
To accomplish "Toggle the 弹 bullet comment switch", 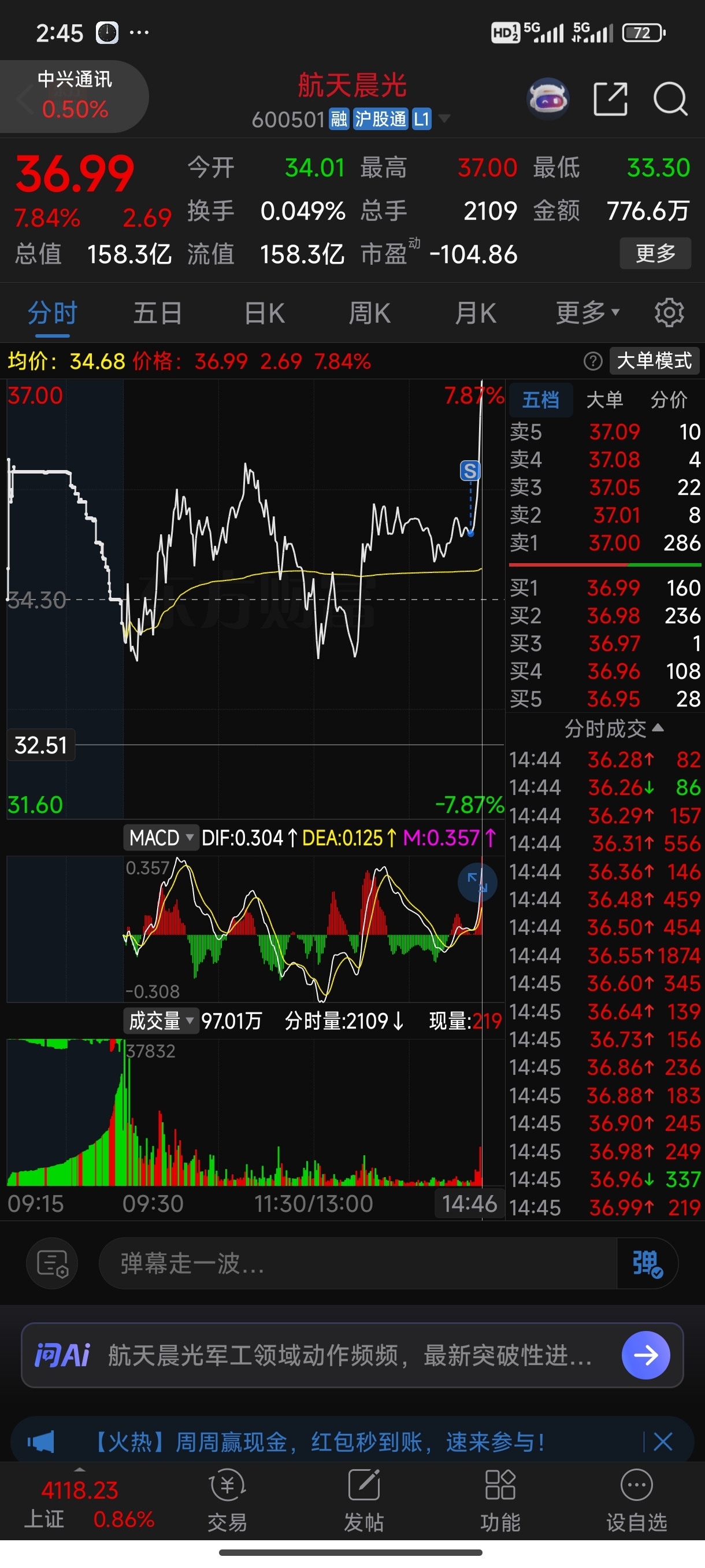I will 647,1264.
